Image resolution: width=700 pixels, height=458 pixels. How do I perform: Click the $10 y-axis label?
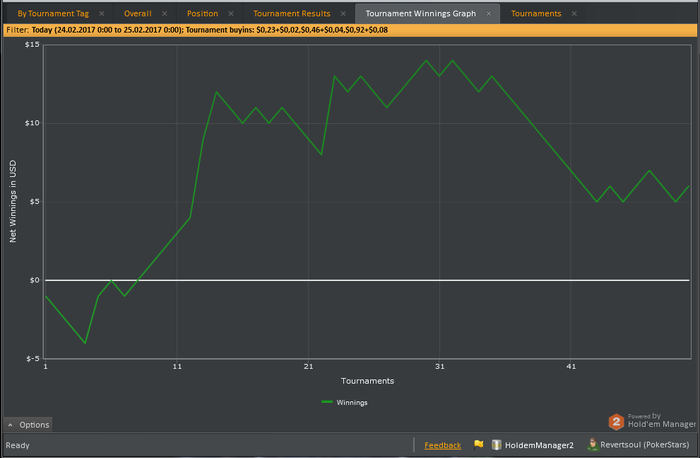click(x=32, y=123)
